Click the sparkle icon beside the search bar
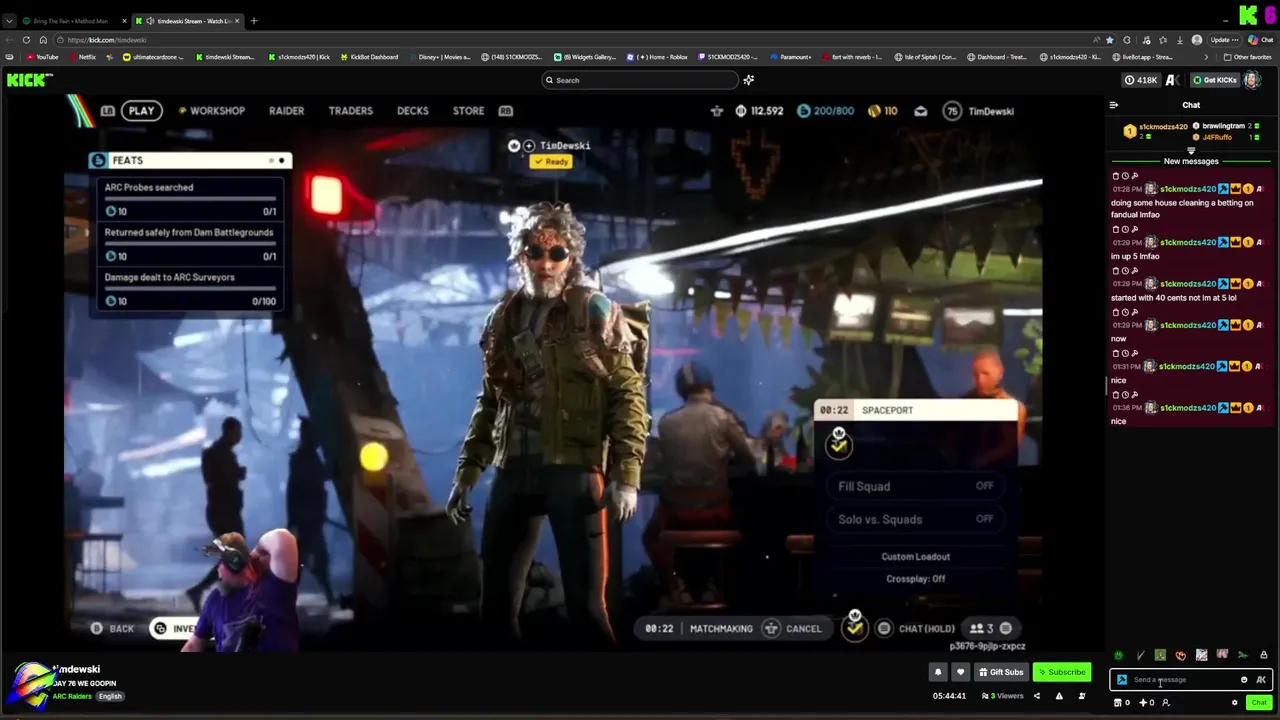The image size is (1280, 720). coord(748,80)
